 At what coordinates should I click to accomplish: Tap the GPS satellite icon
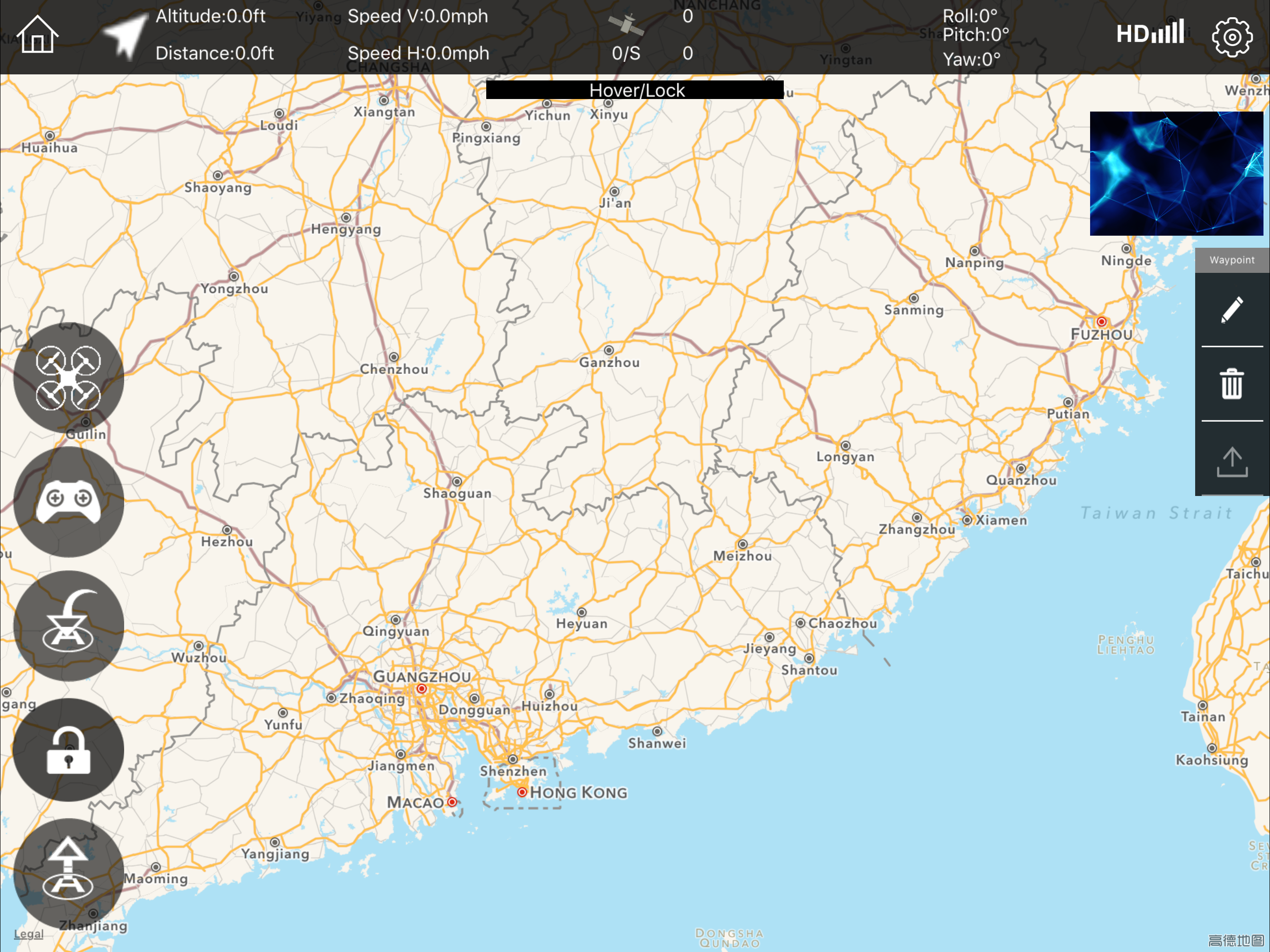click(626, 25)
